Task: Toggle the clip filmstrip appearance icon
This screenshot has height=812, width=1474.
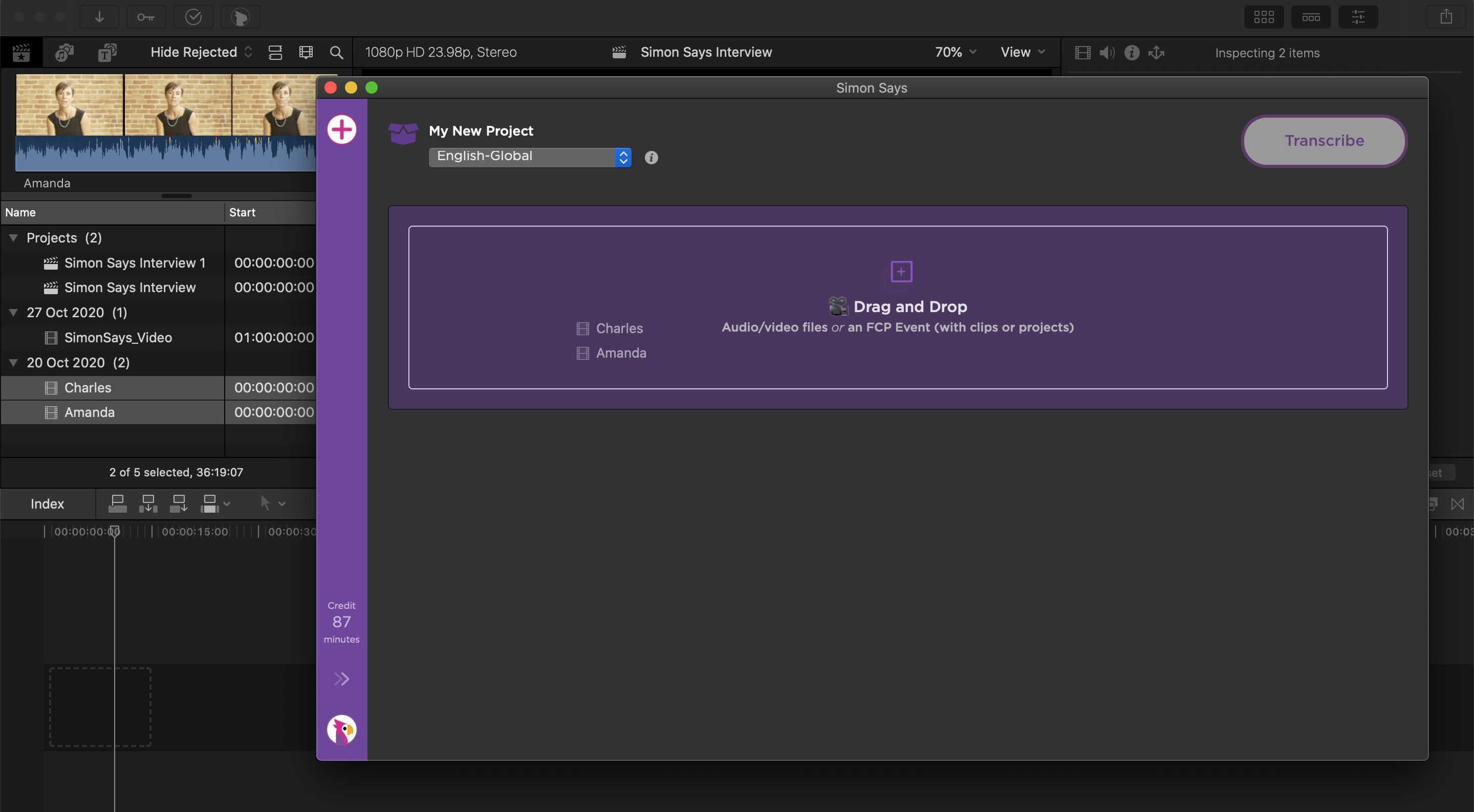Action: point(306,53)
